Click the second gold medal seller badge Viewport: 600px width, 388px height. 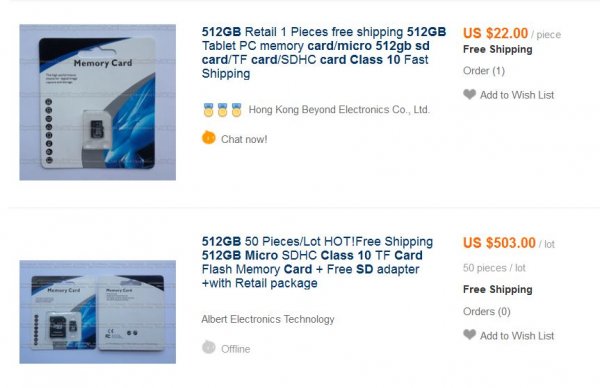coord(222,110)
